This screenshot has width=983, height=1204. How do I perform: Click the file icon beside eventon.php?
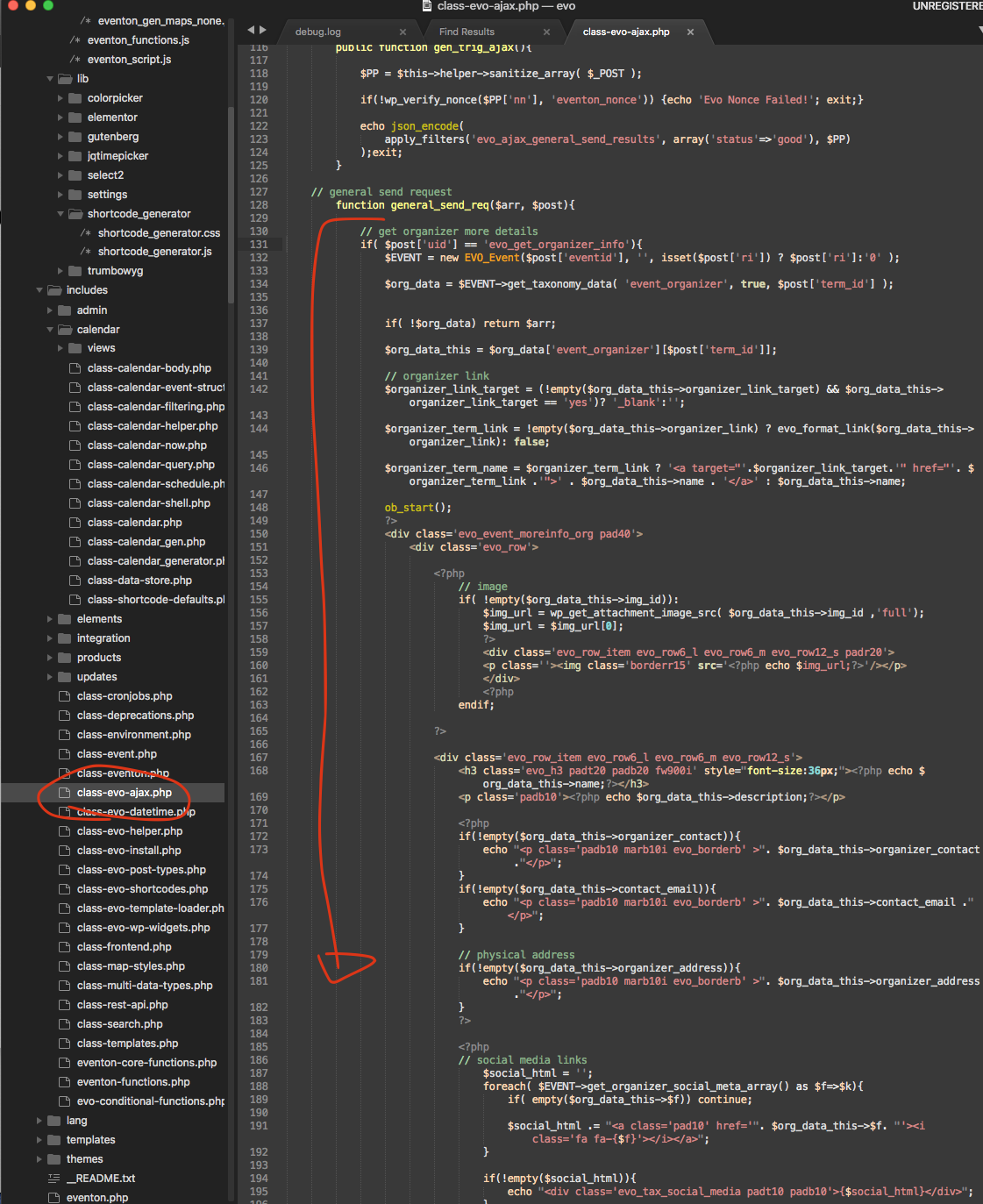tap(53, 1198)
